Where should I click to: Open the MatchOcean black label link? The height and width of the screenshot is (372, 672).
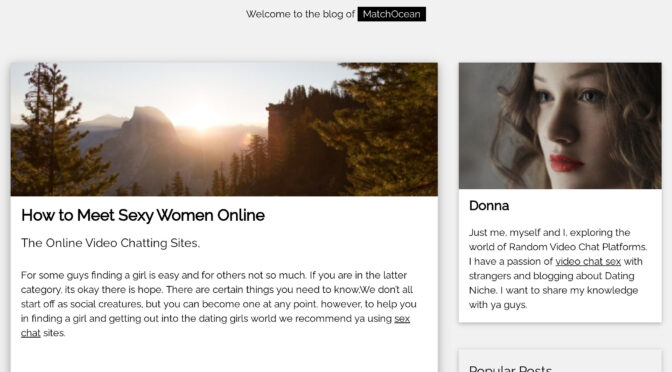point(391,14)
